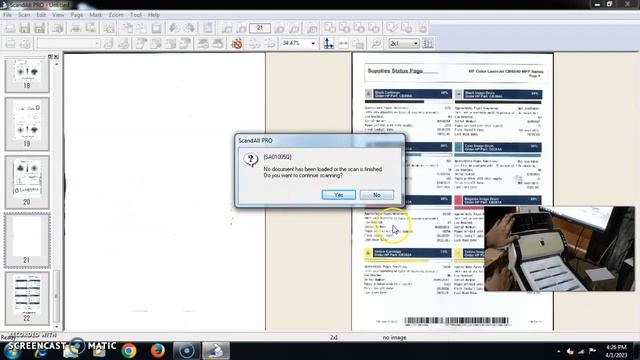Click the ScandAll PRO taskbar icon

coord(216,351)
